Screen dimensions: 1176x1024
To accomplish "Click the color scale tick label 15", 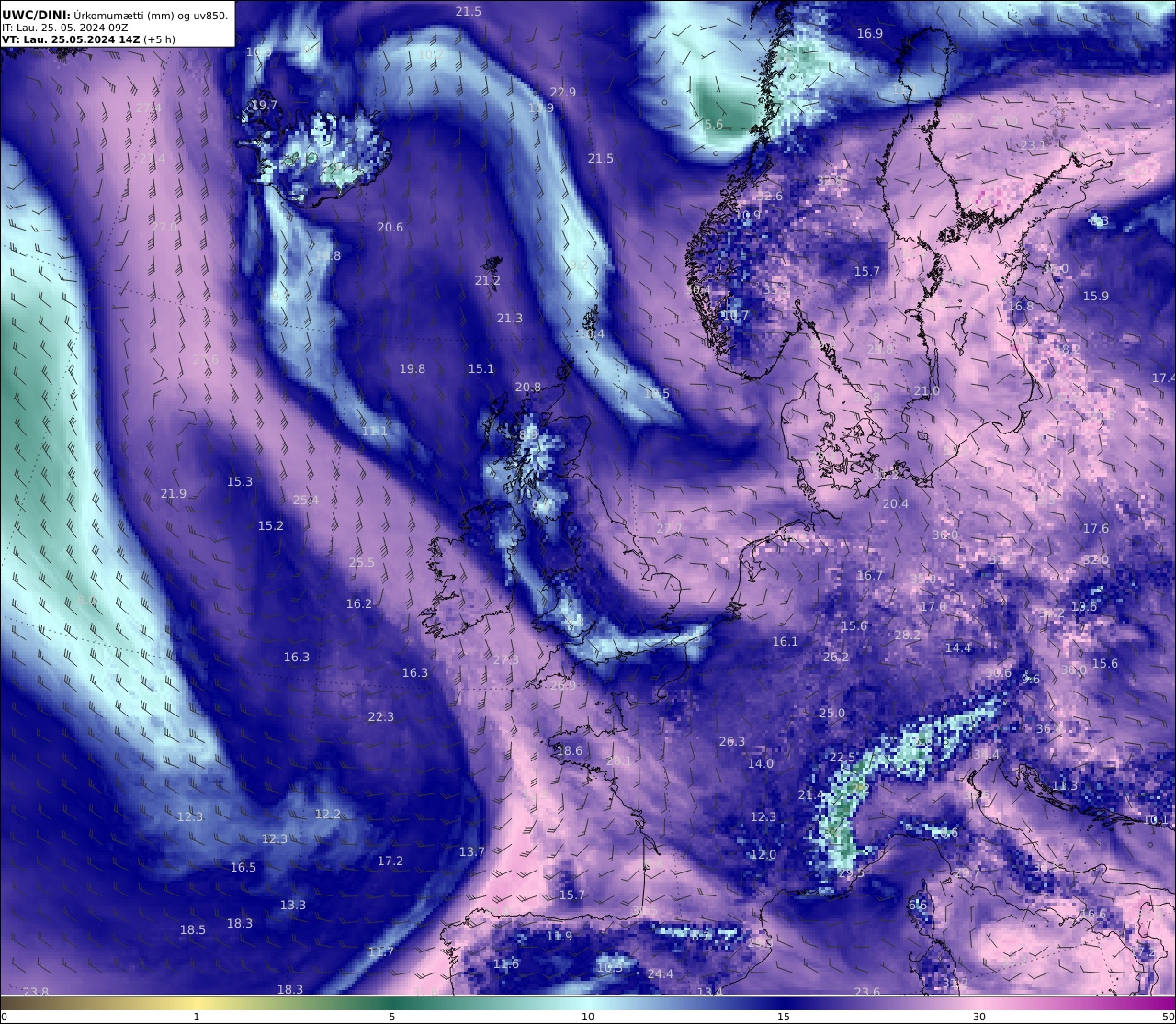I will coord(784,1017).
